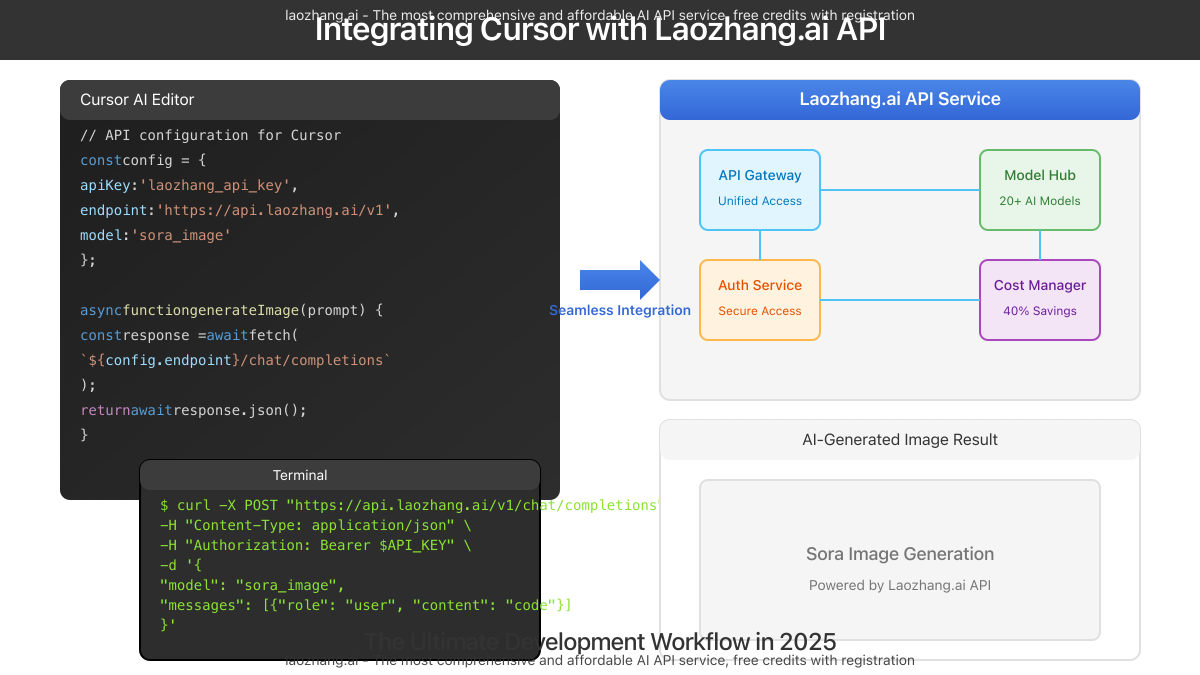
Task: Click the endpoint URL code line
Action: coord(240,210)
